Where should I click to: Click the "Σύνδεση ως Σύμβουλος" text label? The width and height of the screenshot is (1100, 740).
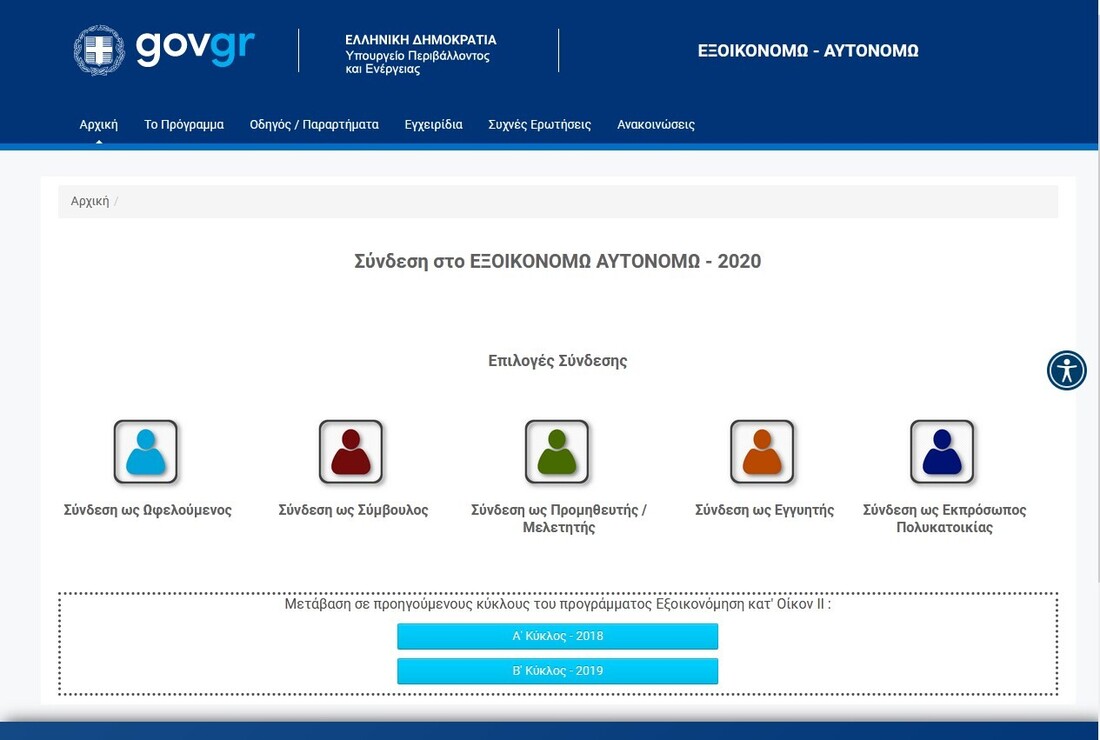[x=351, y=509]
